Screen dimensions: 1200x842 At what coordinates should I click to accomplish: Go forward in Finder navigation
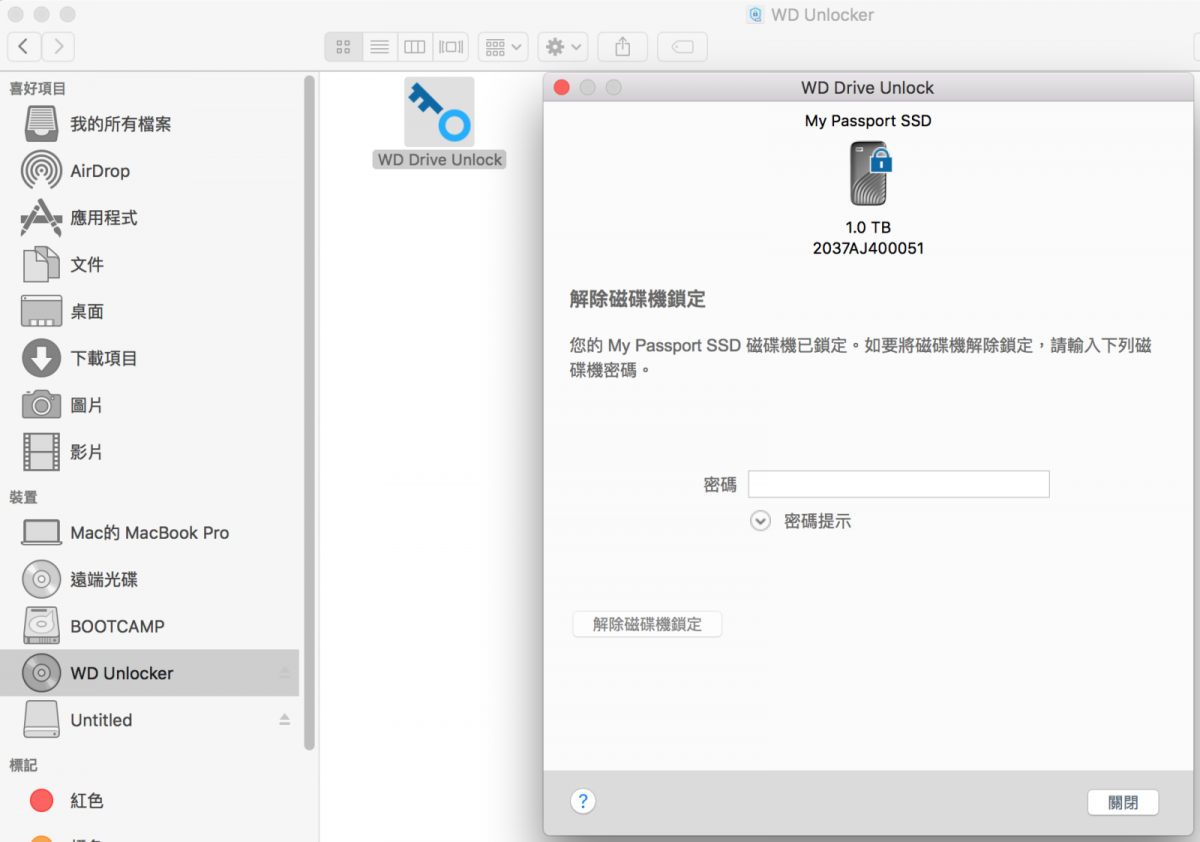58,46
